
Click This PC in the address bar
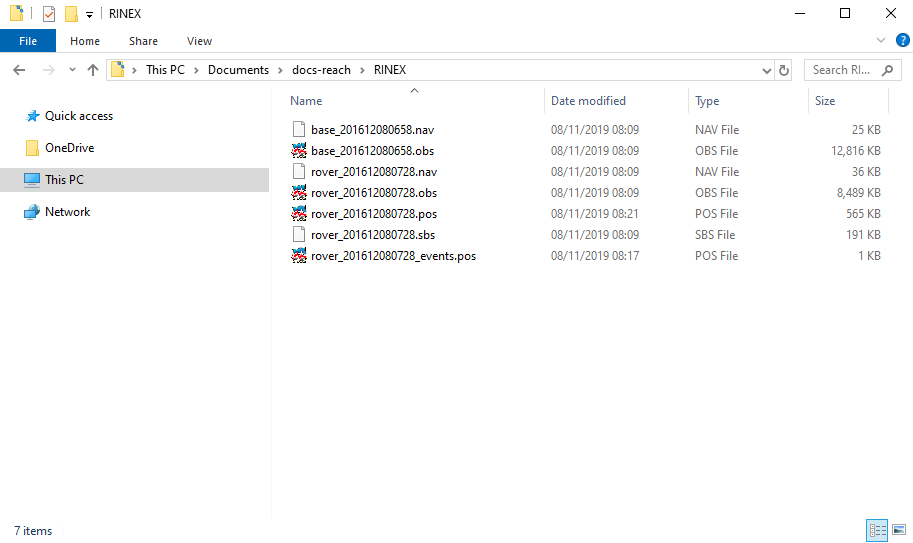click(165, 70)
